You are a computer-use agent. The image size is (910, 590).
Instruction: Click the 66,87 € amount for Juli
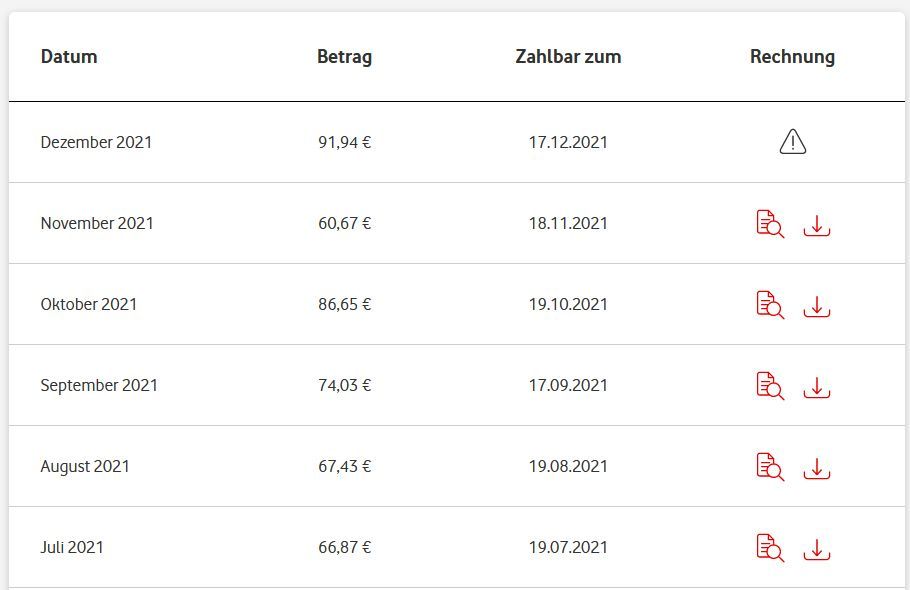point(344,547)
